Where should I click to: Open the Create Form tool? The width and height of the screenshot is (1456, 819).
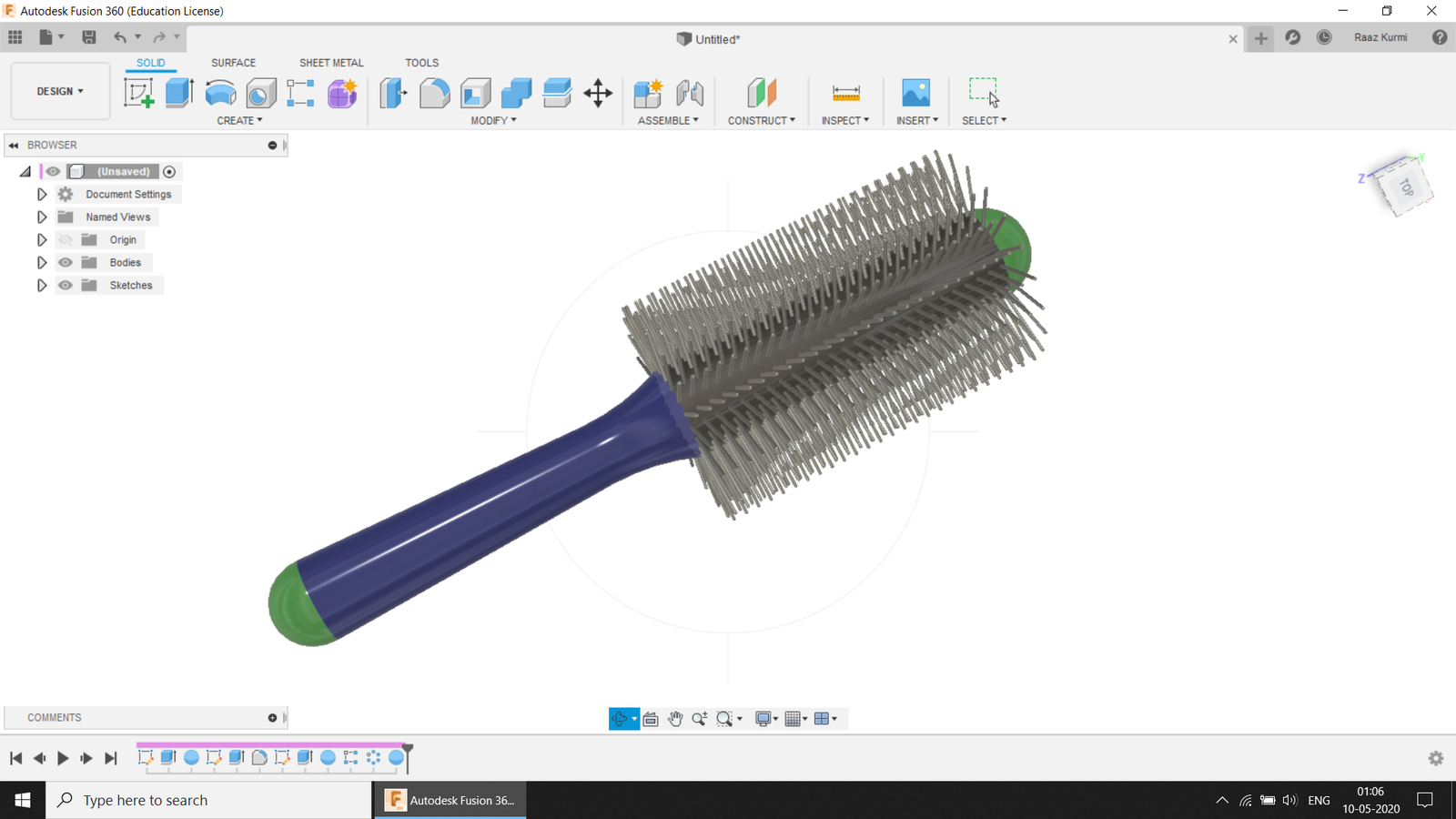pyautogui.click(x=342, y=93)
